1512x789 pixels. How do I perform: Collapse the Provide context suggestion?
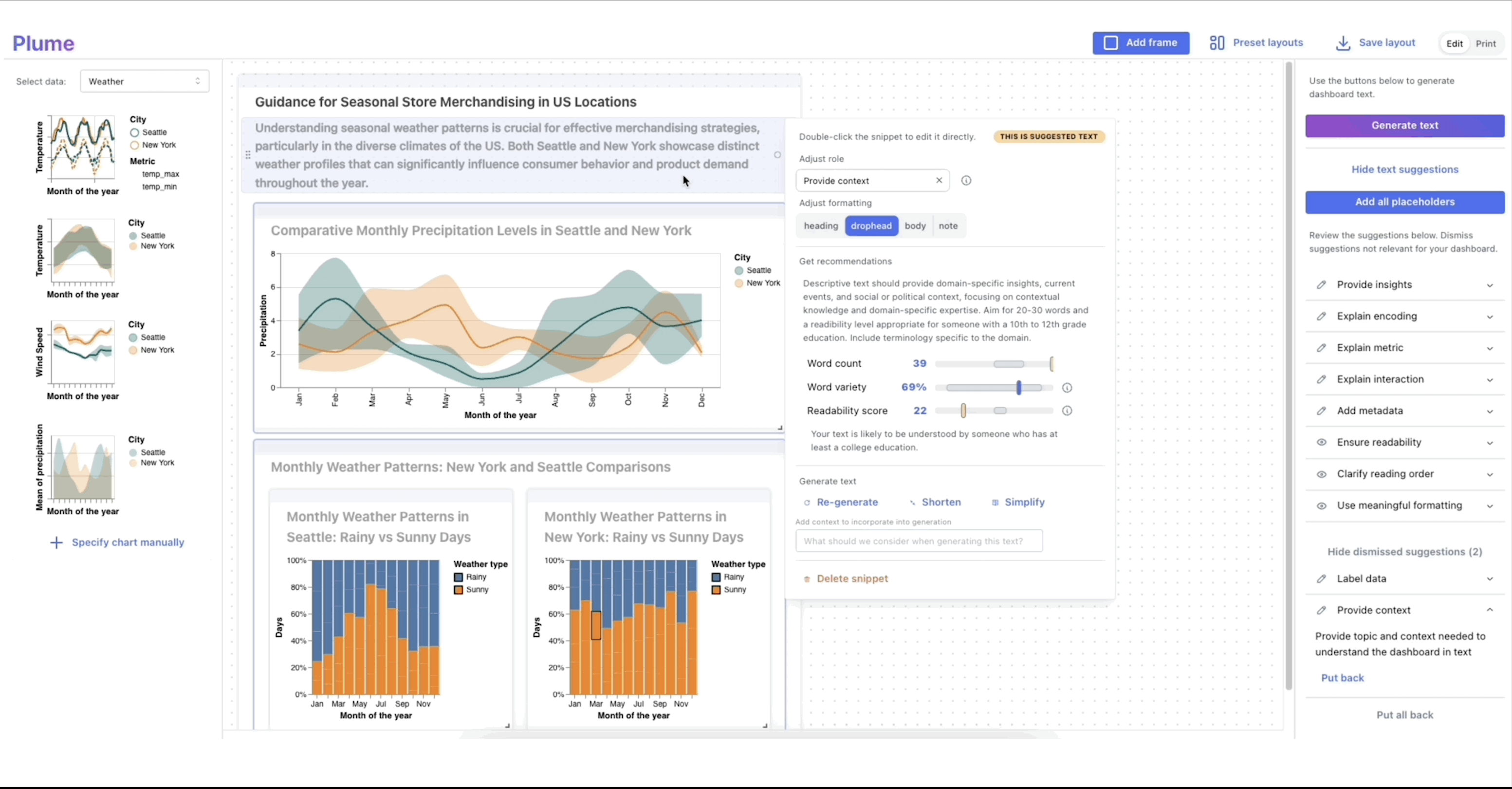pyautogui.click(x=1490, y=611)
